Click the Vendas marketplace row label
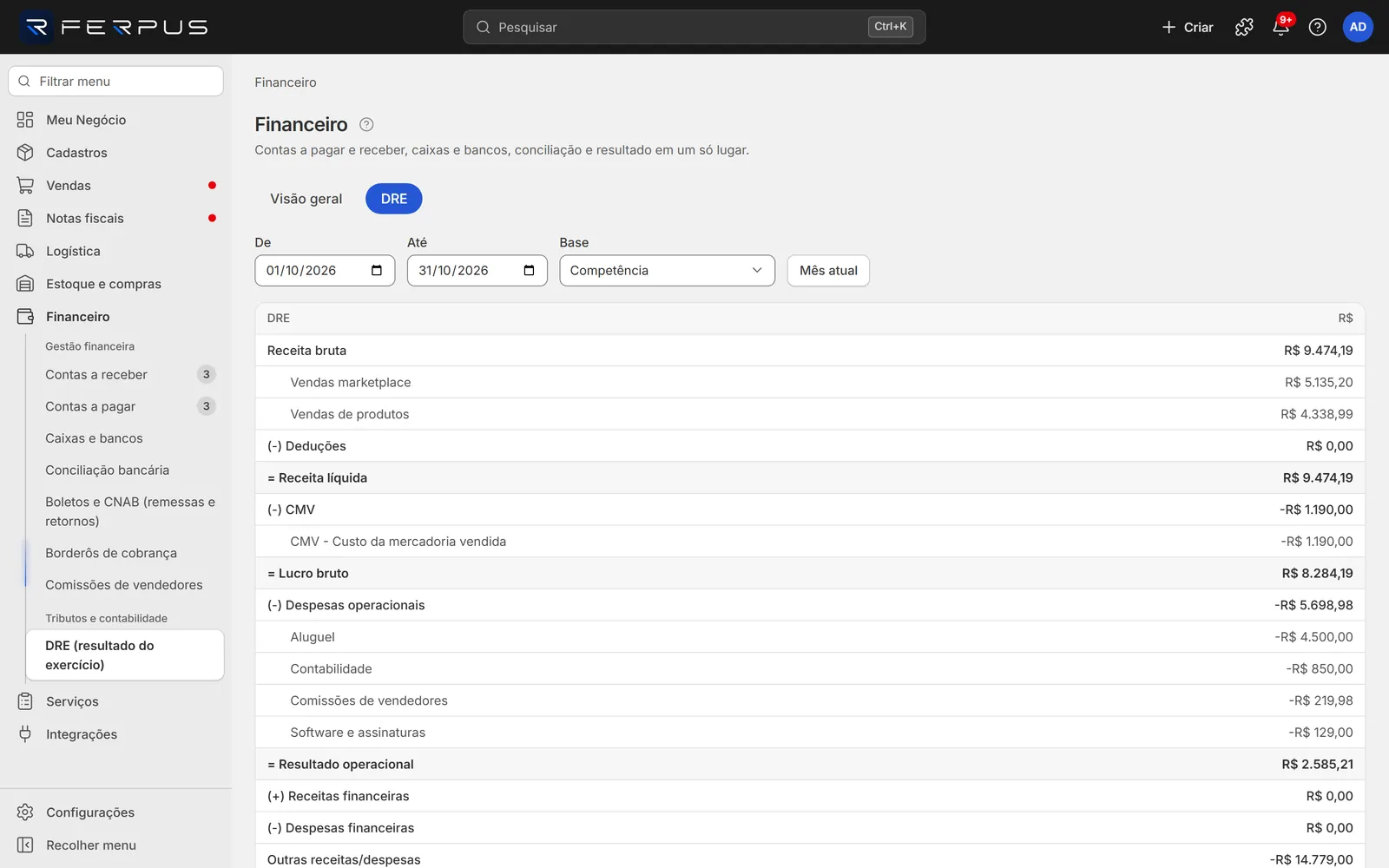The width and height of the screenshot is (1389, 868). click(351, 383)
